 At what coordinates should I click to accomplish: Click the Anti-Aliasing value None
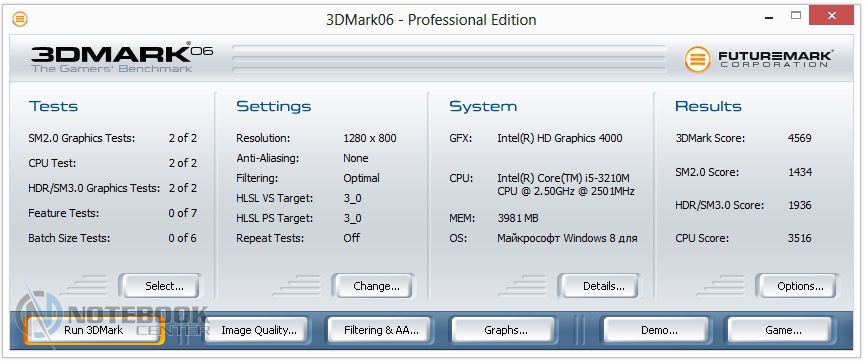point(355,158)
